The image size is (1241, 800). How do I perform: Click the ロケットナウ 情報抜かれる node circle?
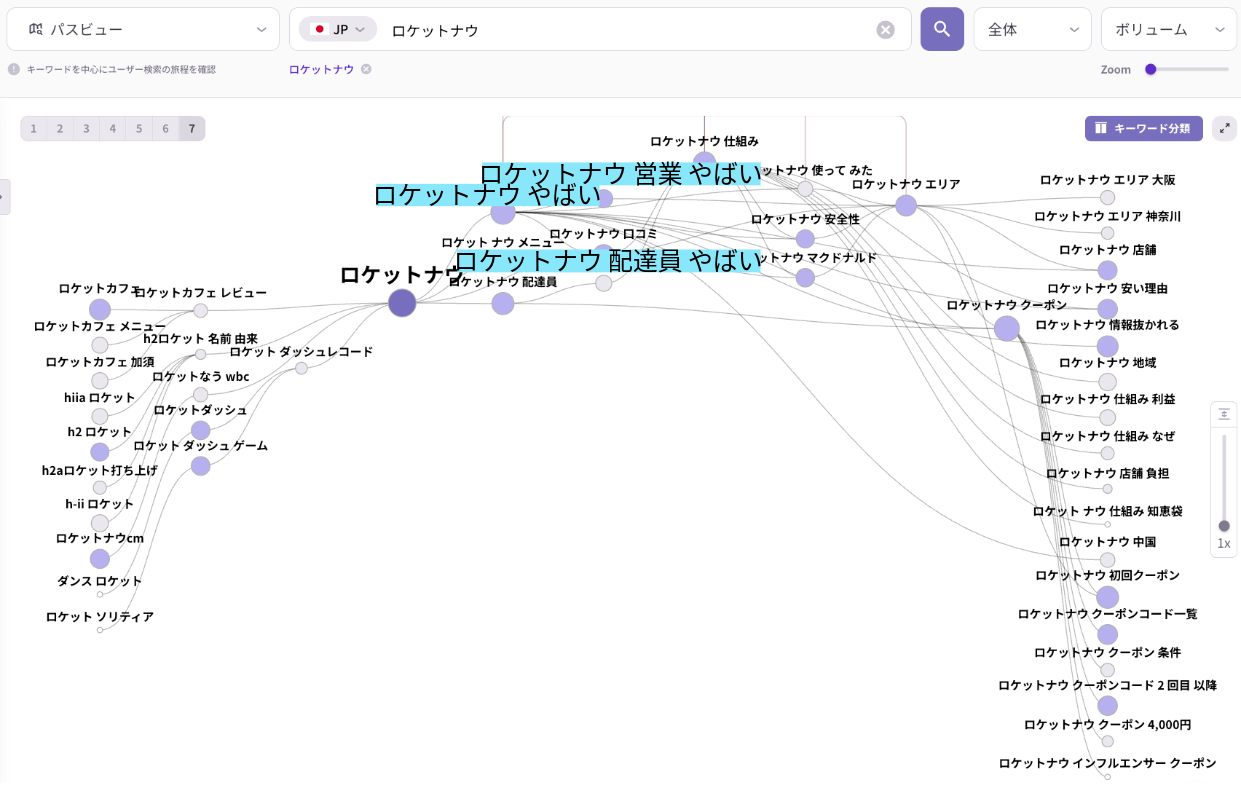point(1107,346)
